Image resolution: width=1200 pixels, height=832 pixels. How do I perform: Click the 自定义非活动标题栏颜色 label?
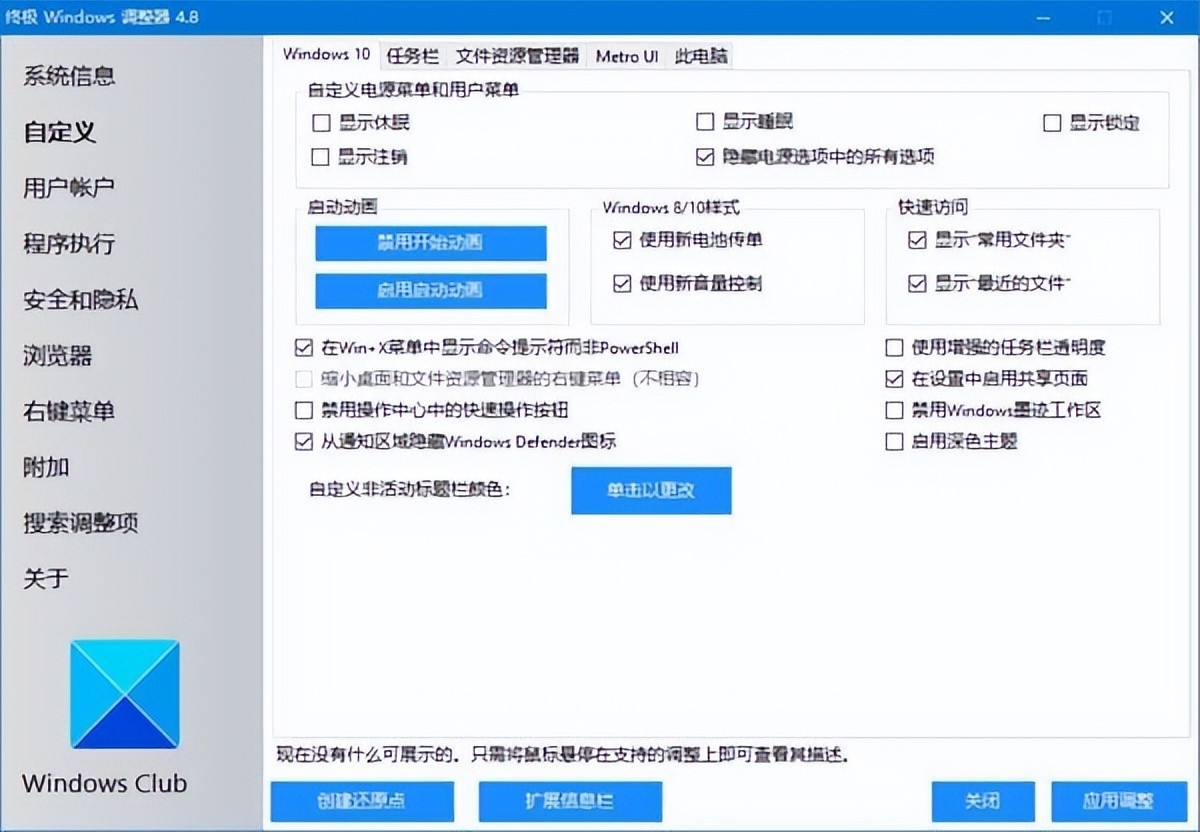[410, 491]
